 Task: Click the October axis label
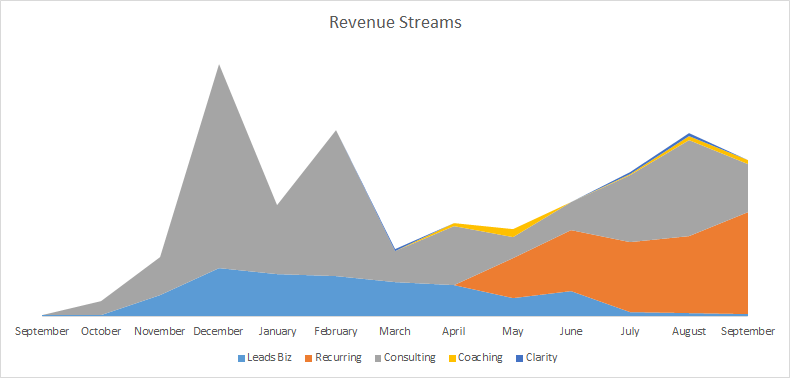click(101, 332)
